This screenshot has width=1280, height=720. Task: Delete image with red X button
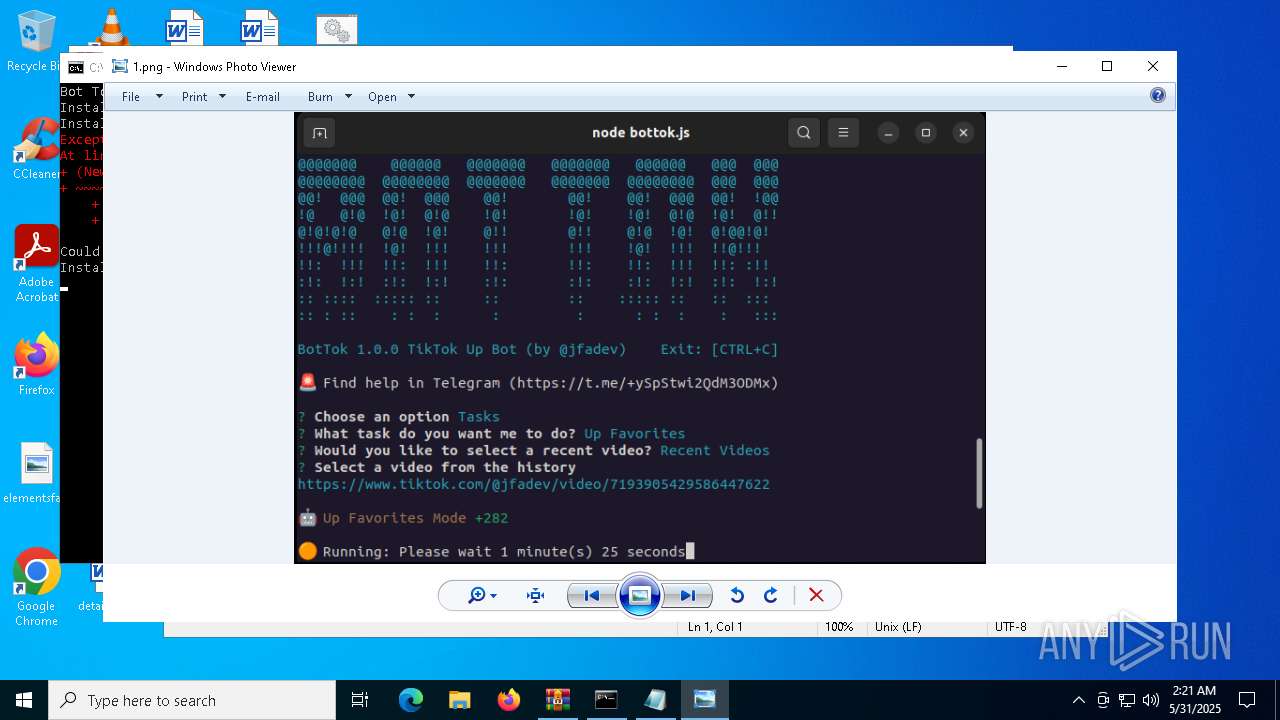tap(816, 595)
